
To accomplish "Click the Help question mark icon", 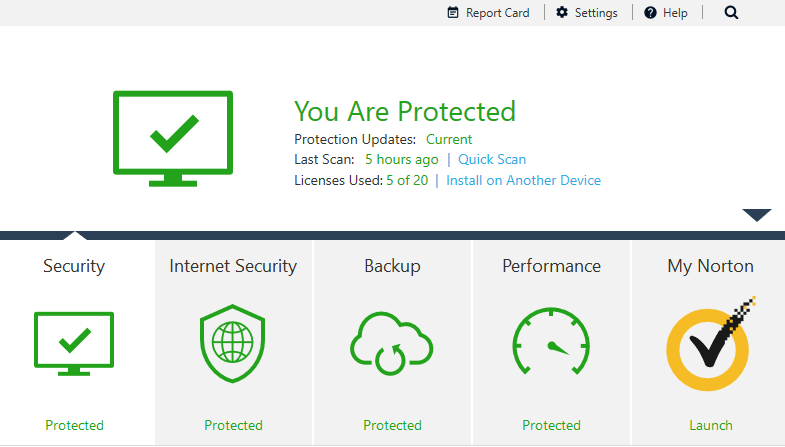I will pyautogui.click(x=650, y=13).
